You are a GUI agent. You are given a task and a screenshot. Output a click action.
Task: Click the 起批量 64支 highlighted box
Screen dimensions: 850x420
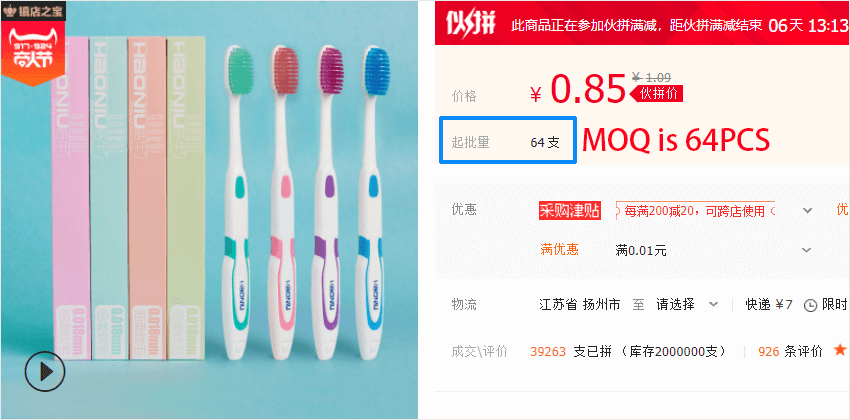point(507,140)
